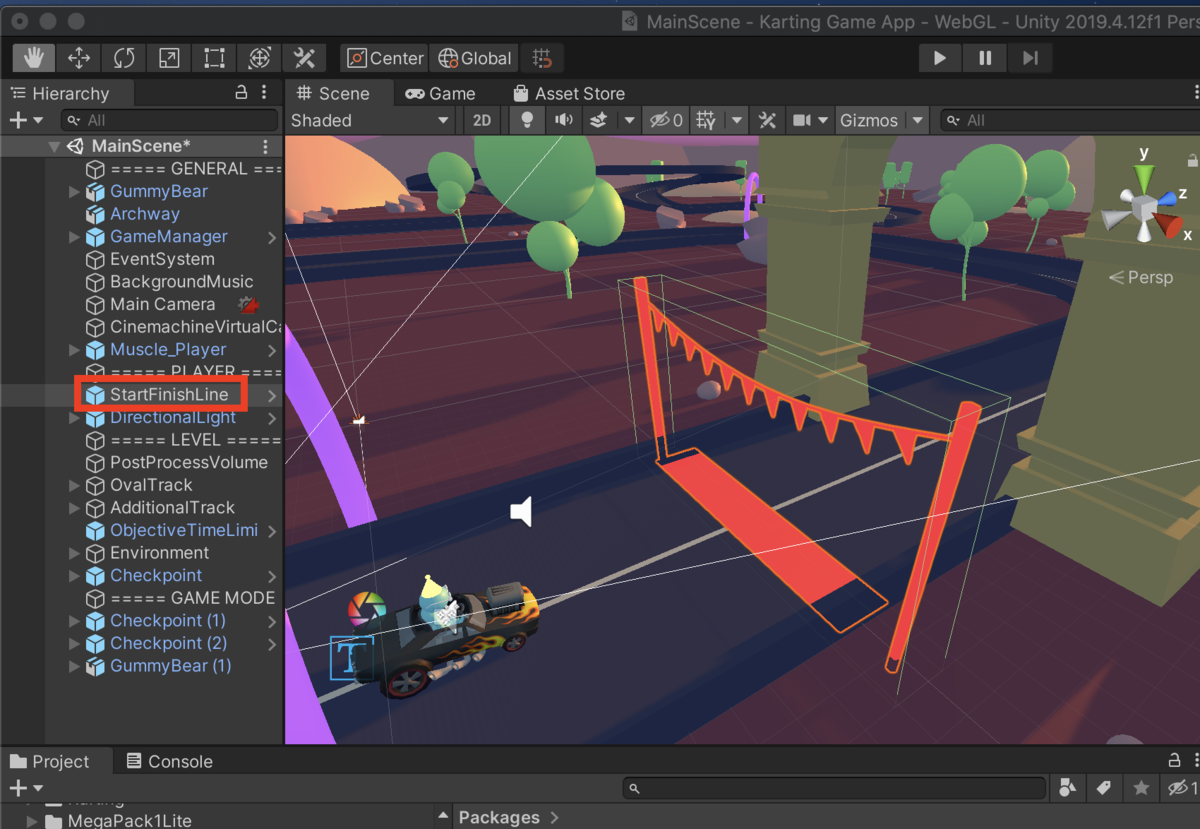Select StartFinishLine in Hierarchy
The width and height of the screenshot is (1200, 829).
(169, 395)
